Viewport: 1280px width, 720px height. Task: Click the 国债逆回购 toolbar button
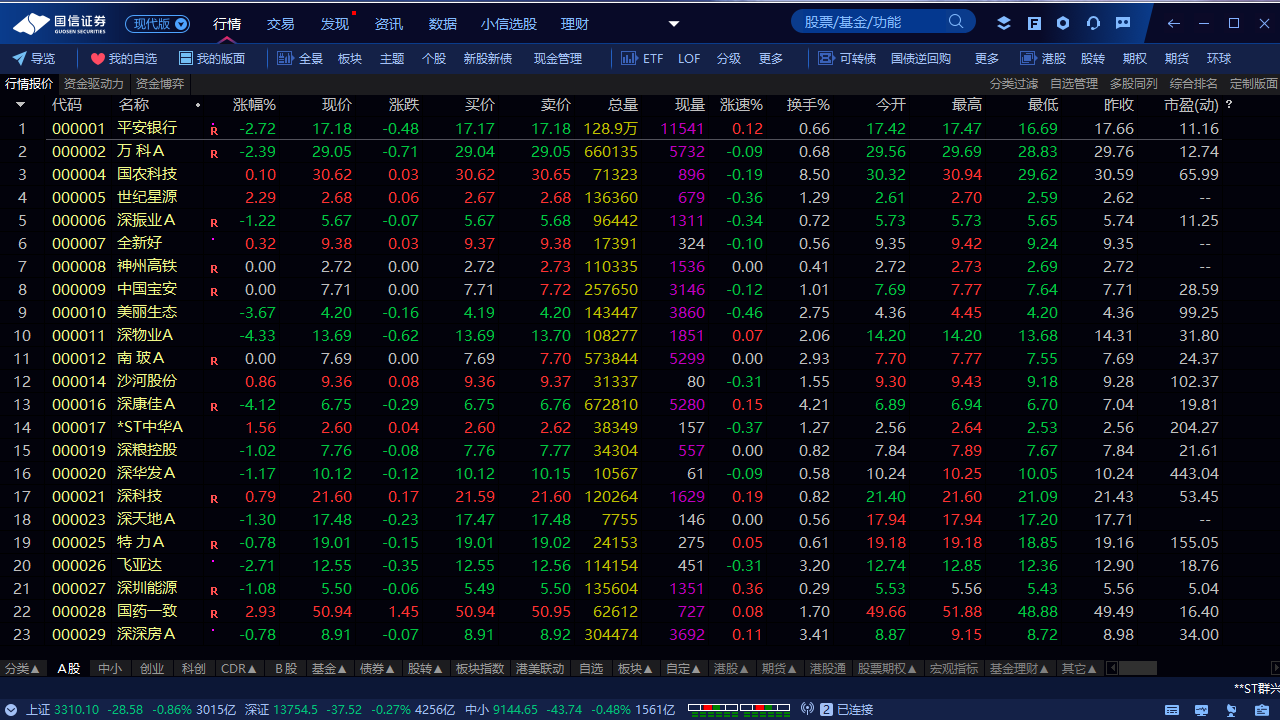[921, 59]
